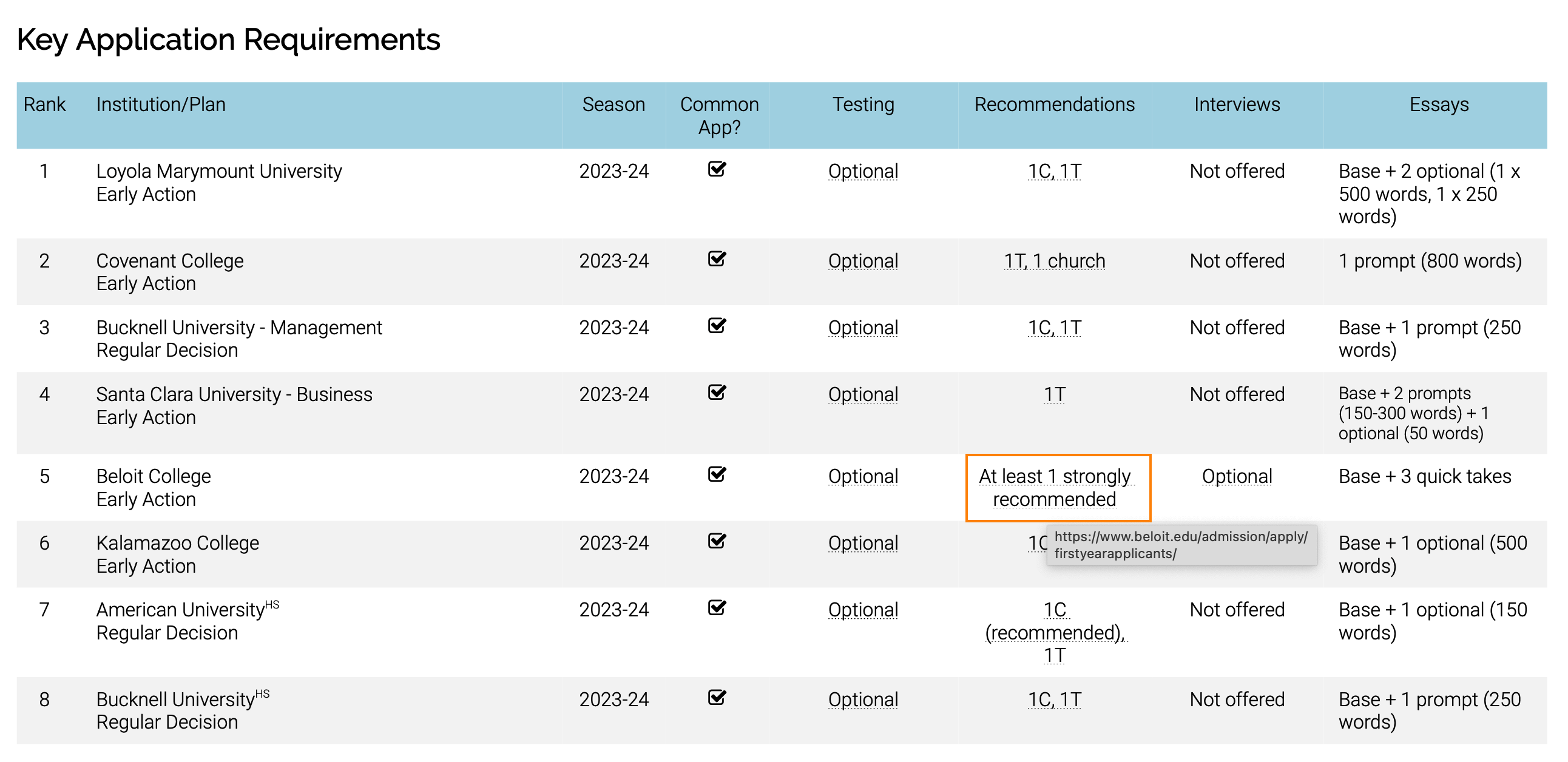The width and height of the screenshot is (1568, 762).
Task: Click the Common App? column header
Action: click(x=719, y=116)
